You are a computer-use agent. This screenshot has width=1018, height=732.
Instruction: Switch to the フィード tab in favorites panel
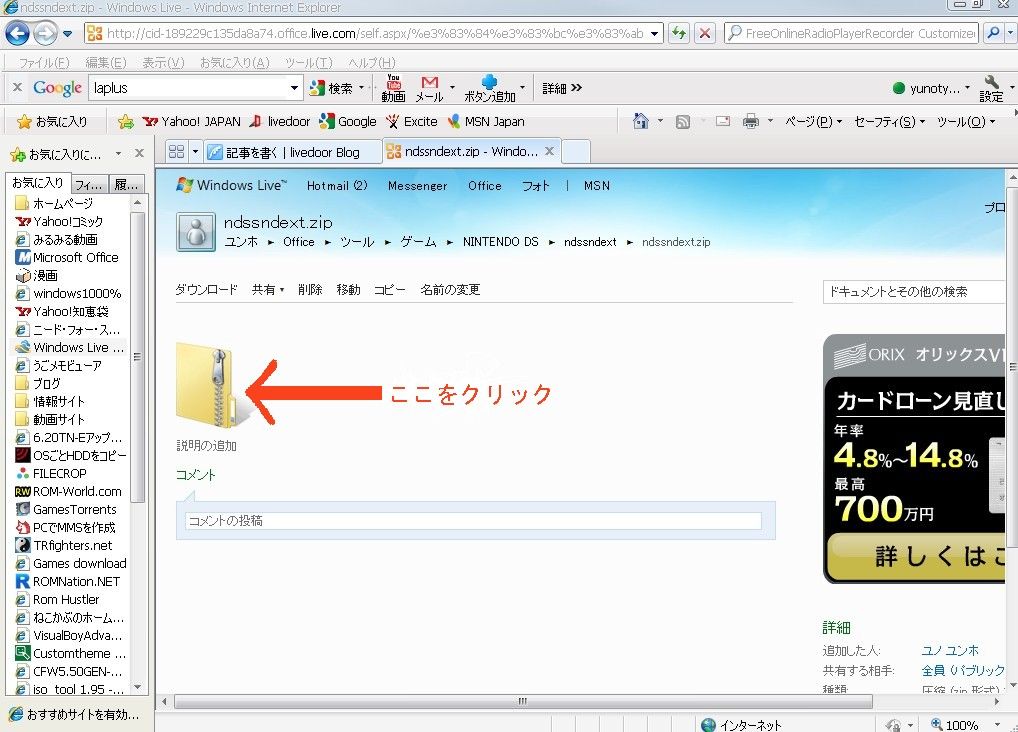(x=89, y=184)
